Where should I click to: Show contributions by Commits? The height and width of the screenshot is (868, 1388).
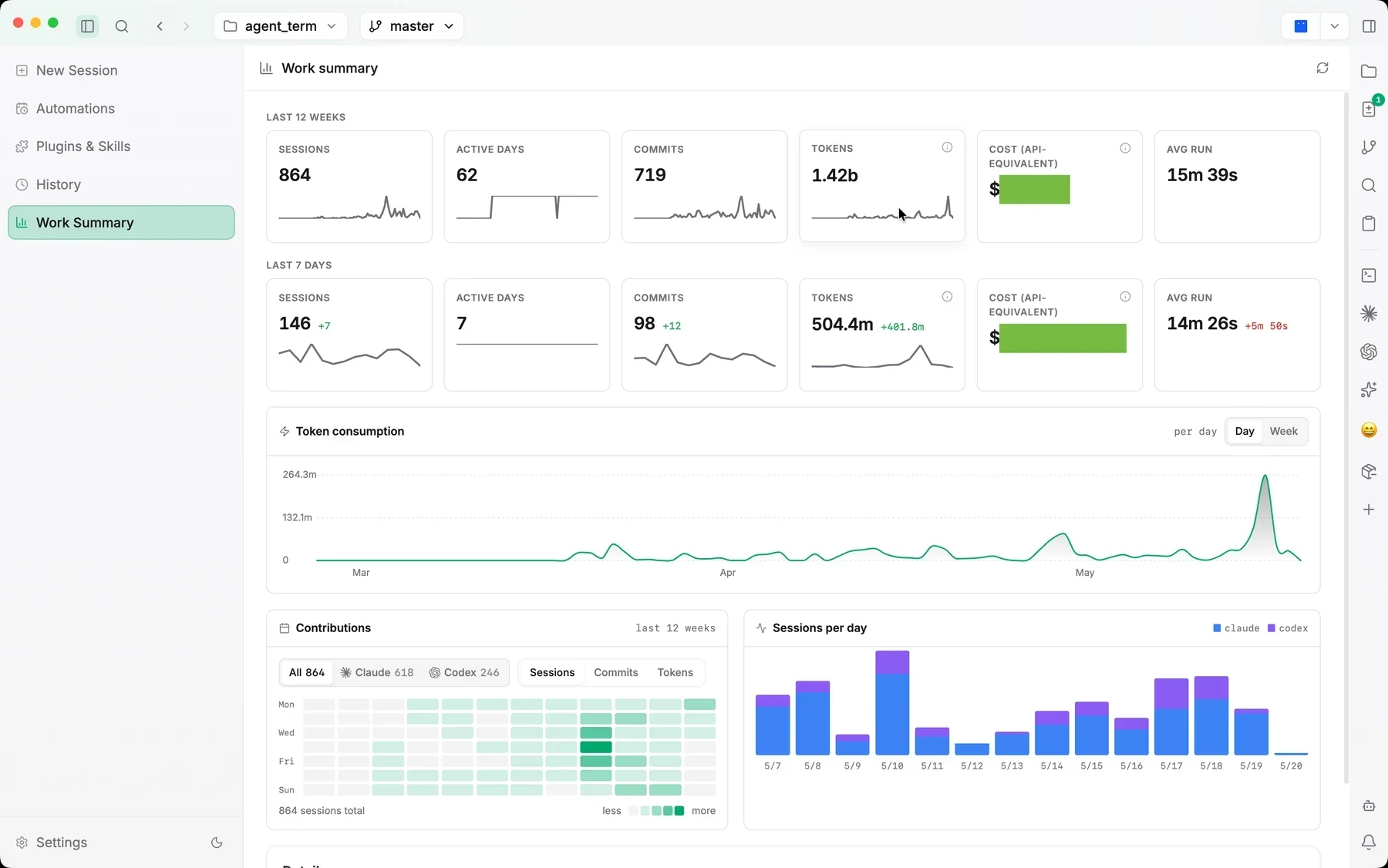(x=616, y=673)
